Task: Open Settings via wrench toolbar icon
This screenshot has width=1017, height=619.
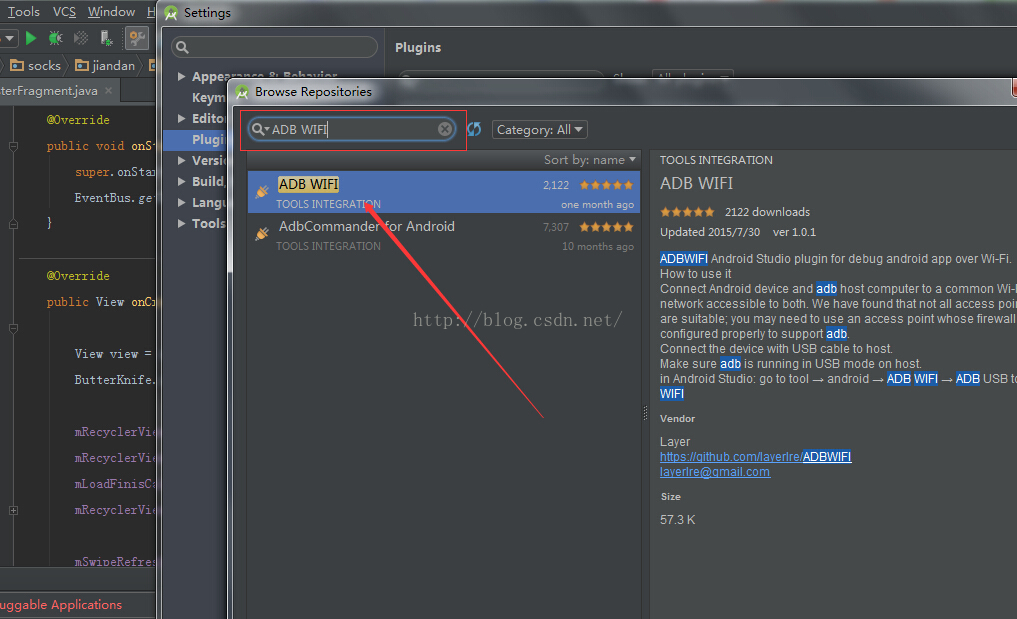Action: 137,38
